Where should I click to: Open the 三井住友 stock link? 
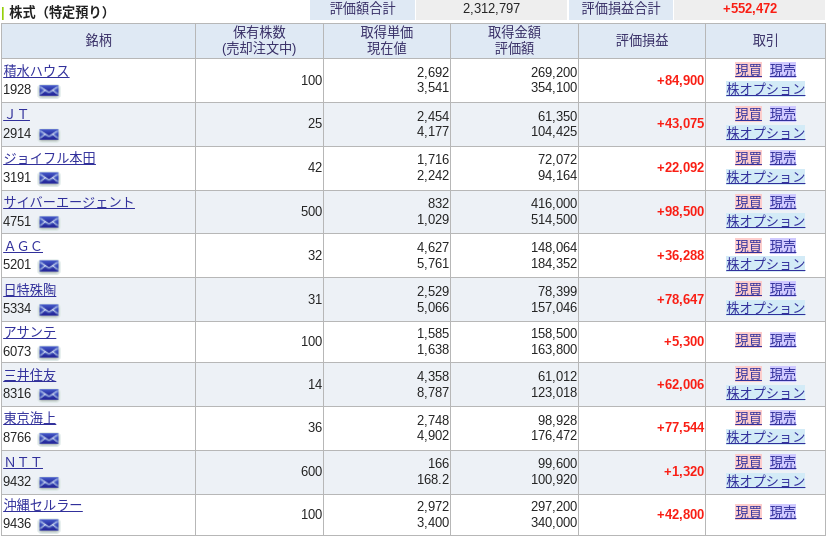click(x=30, y=375)
